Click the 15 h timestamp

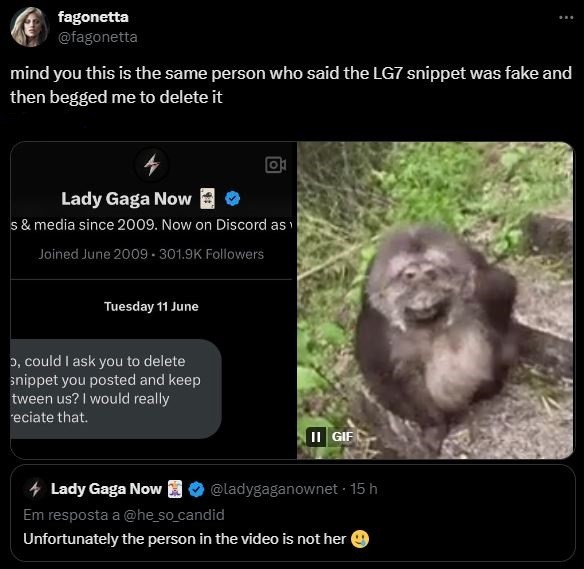click(364, 489)
